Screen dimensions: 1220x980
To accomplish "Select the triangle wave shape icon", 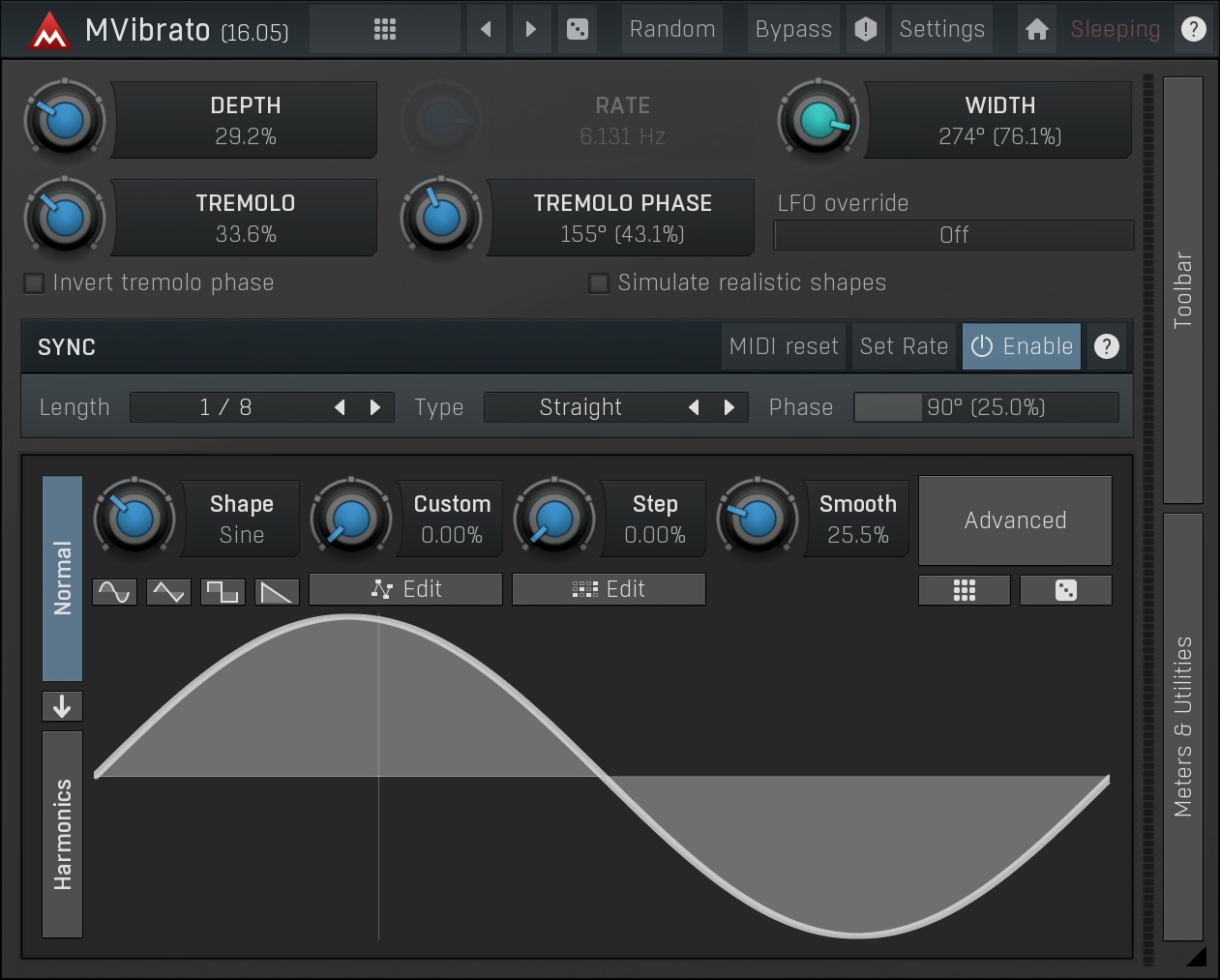I will tap(168, 591).
